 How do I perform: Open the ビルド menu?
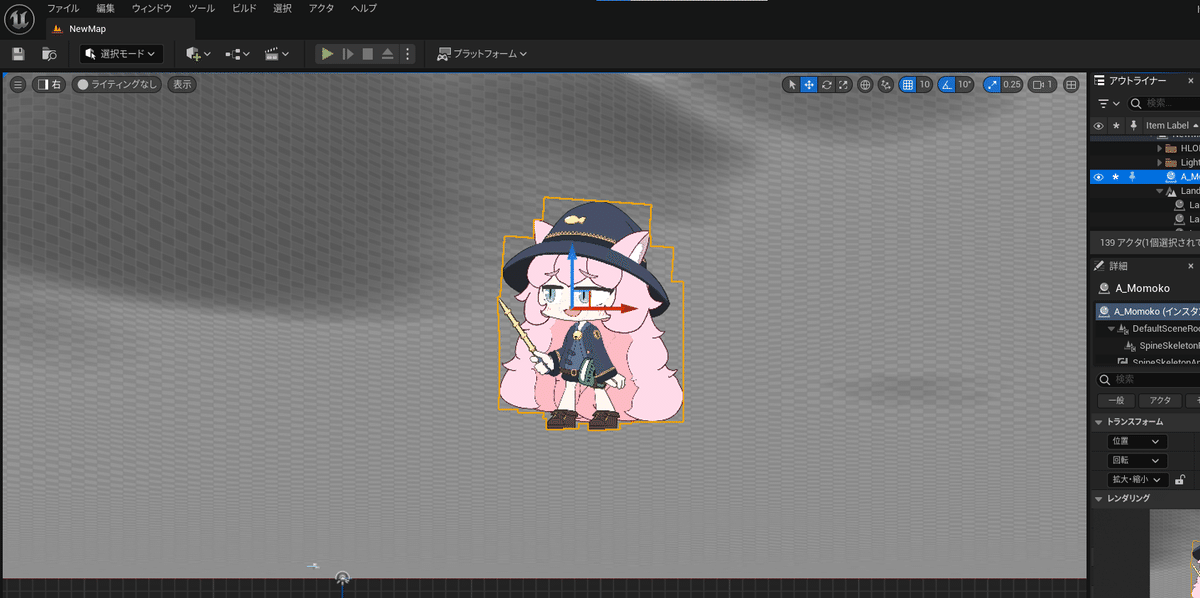point(244,8)
